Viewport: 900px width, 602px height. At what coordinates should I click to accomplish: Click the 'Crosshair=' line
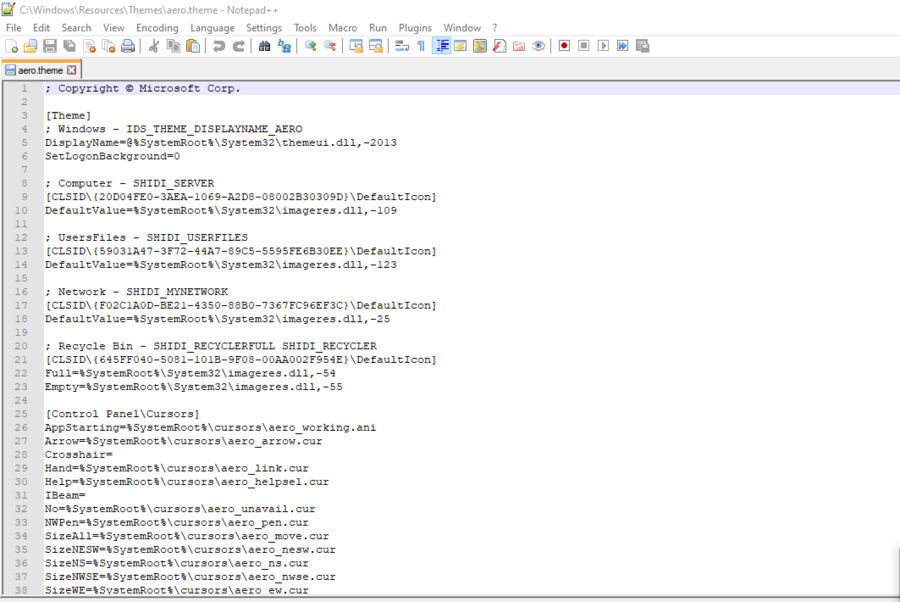(79, 455)
